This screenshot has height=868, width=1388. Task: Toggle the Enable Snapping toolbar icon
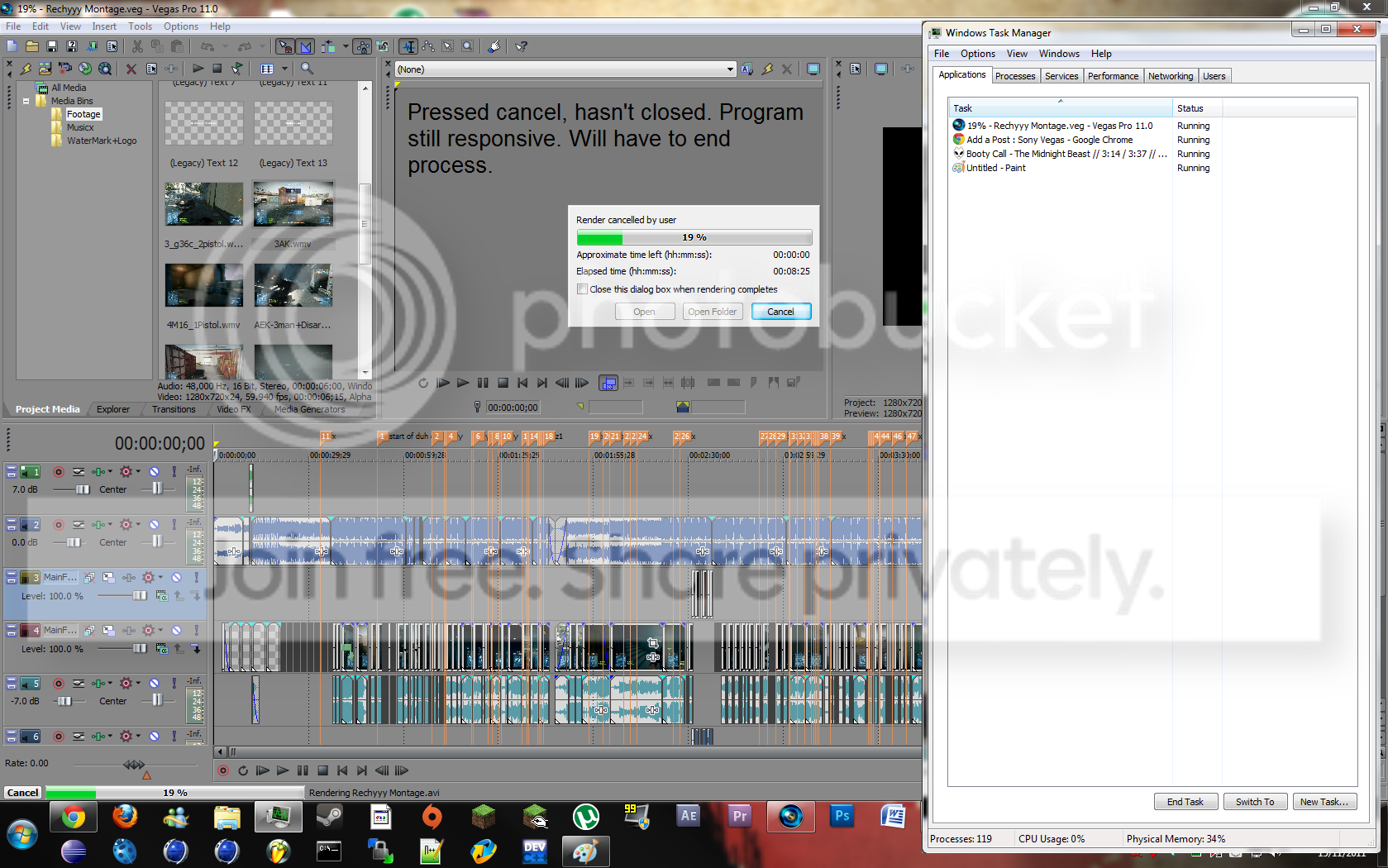[x=285, y=46]
